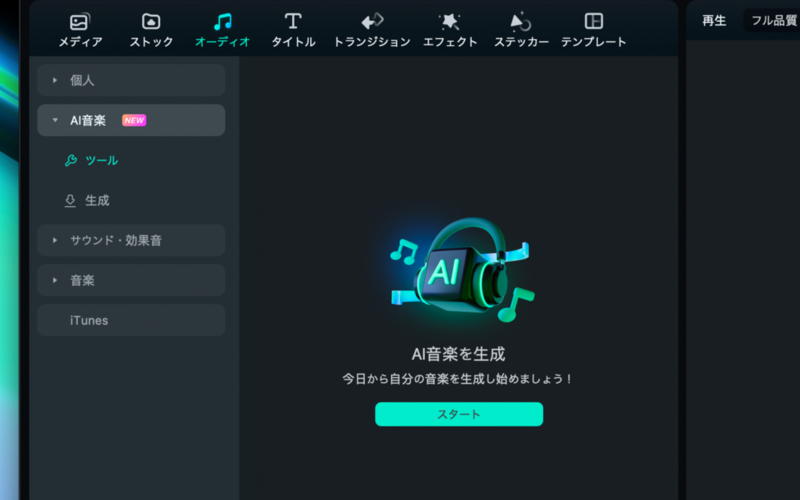The height and width of the screenshot is (500, 800).
Task: Switch to the ストック tab label
Action: point(151,42)
